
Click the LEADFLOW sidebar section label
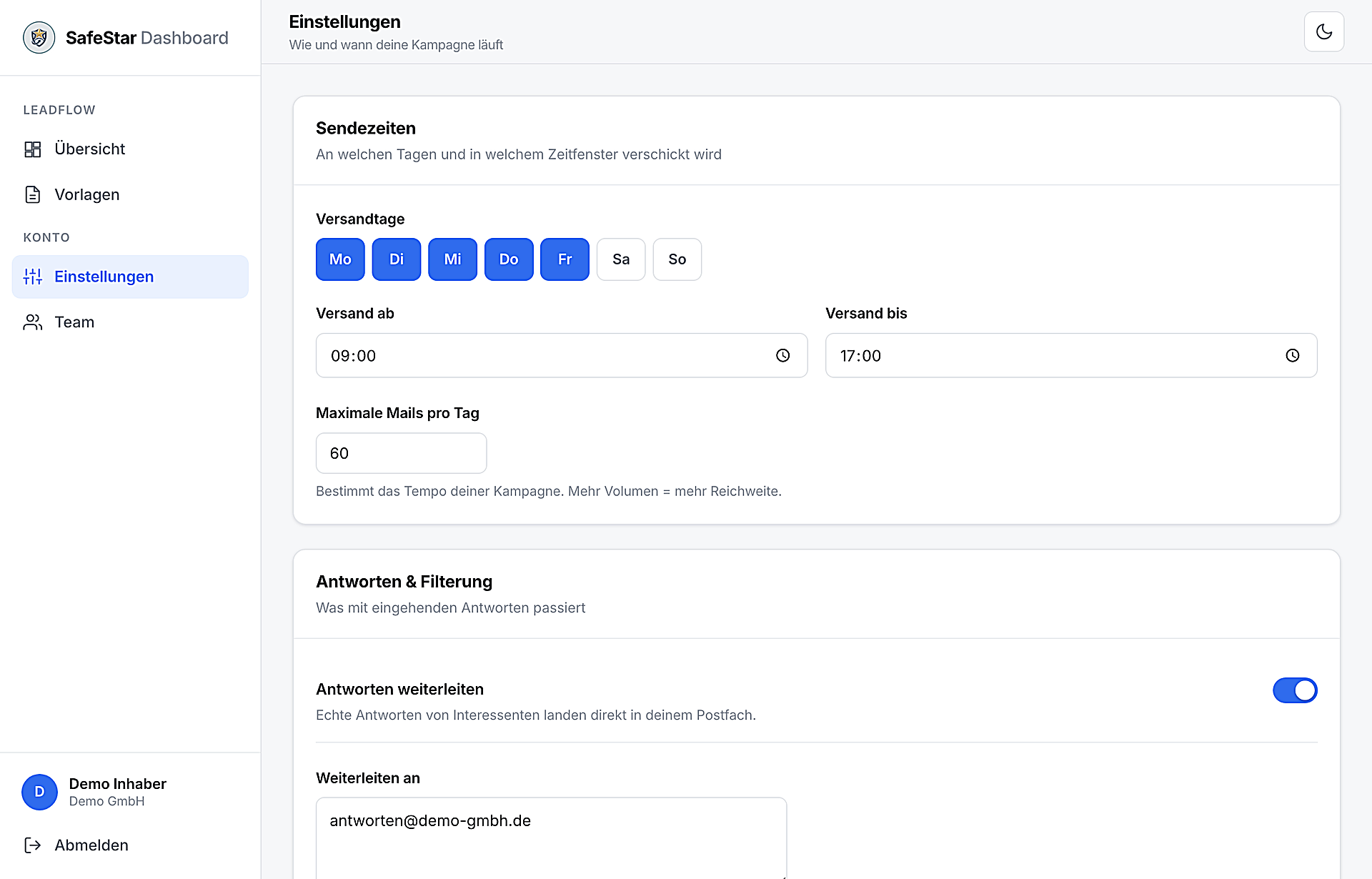coord(59,110)
